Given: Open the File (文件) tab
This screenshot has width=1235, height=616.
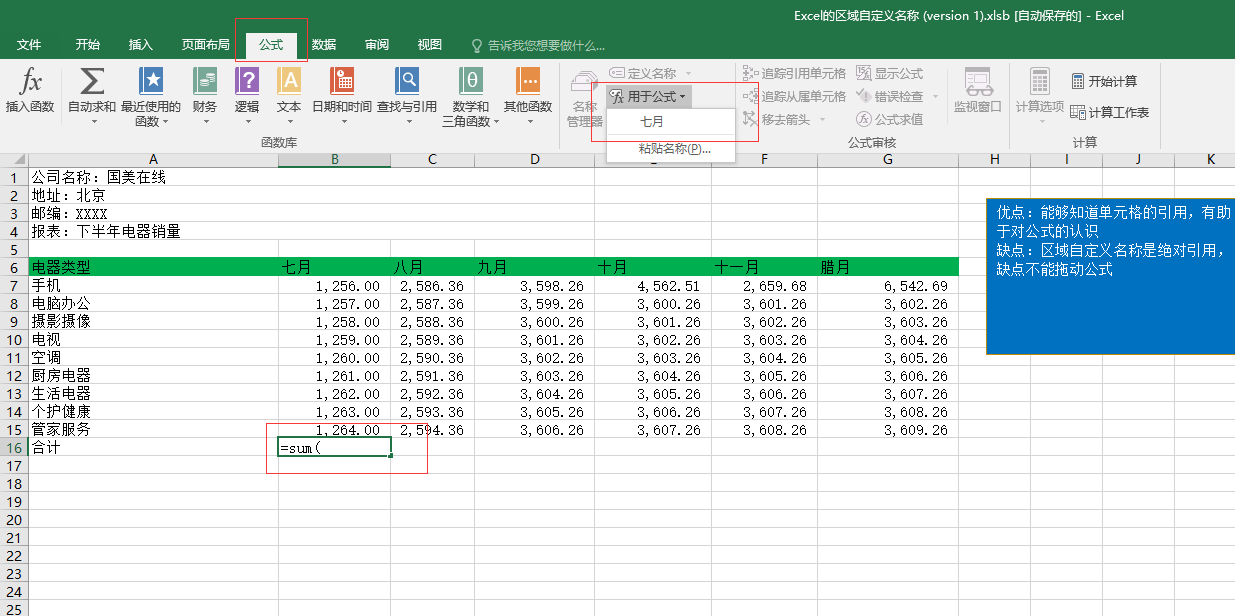Looking at the screenshot, I should point(29,45).
